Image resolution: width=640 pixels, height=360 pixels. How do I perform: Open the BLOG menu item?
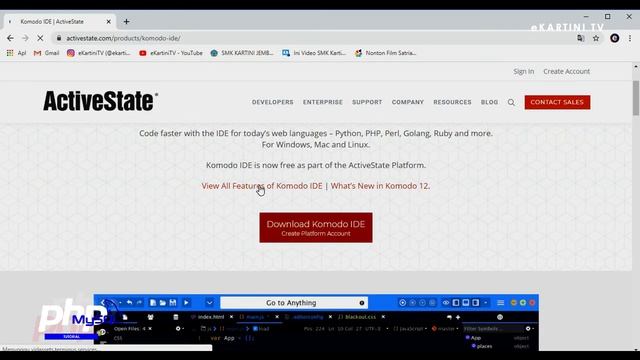pyautogui.click(x=489, y=102)
